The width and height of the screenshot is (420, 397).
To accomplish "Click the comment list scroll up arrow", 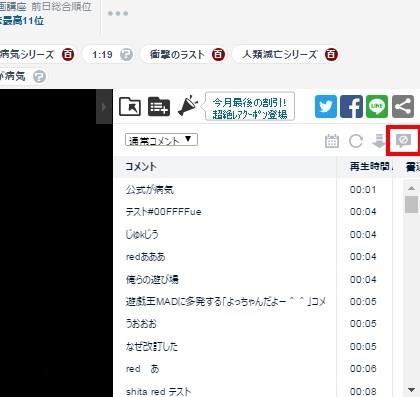I will [x=412, y=188].
